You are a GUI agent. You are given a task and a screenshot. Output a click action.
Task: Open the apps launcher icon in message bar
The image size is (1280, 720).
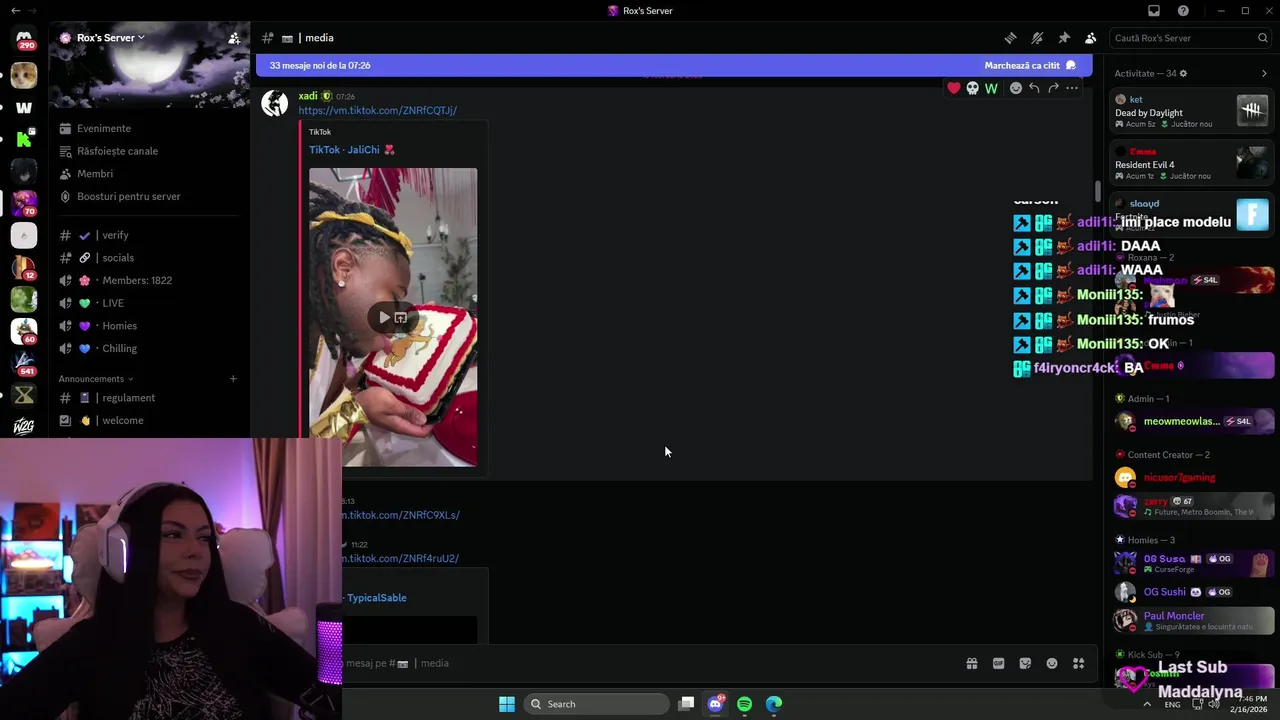1079,663
